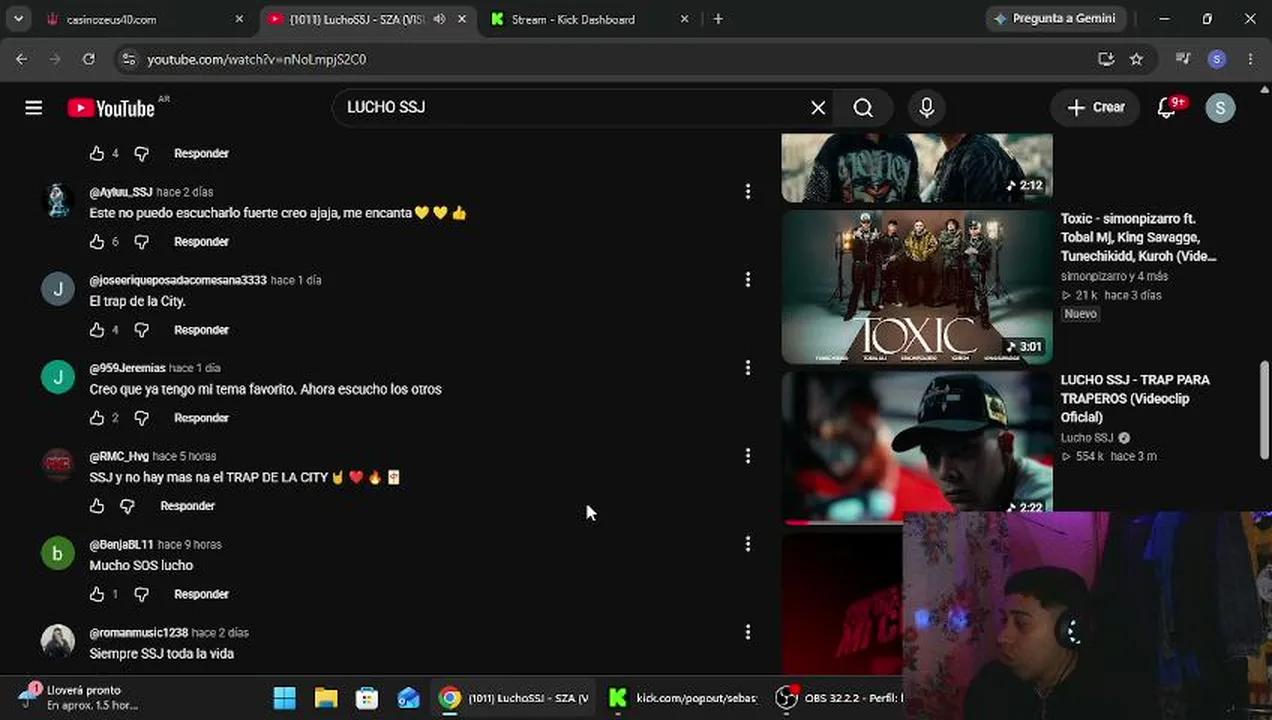The image size is (1272, 720).
Task: Click the @RMC_Hvg profile avatar
Action: [x=58, y=464]
